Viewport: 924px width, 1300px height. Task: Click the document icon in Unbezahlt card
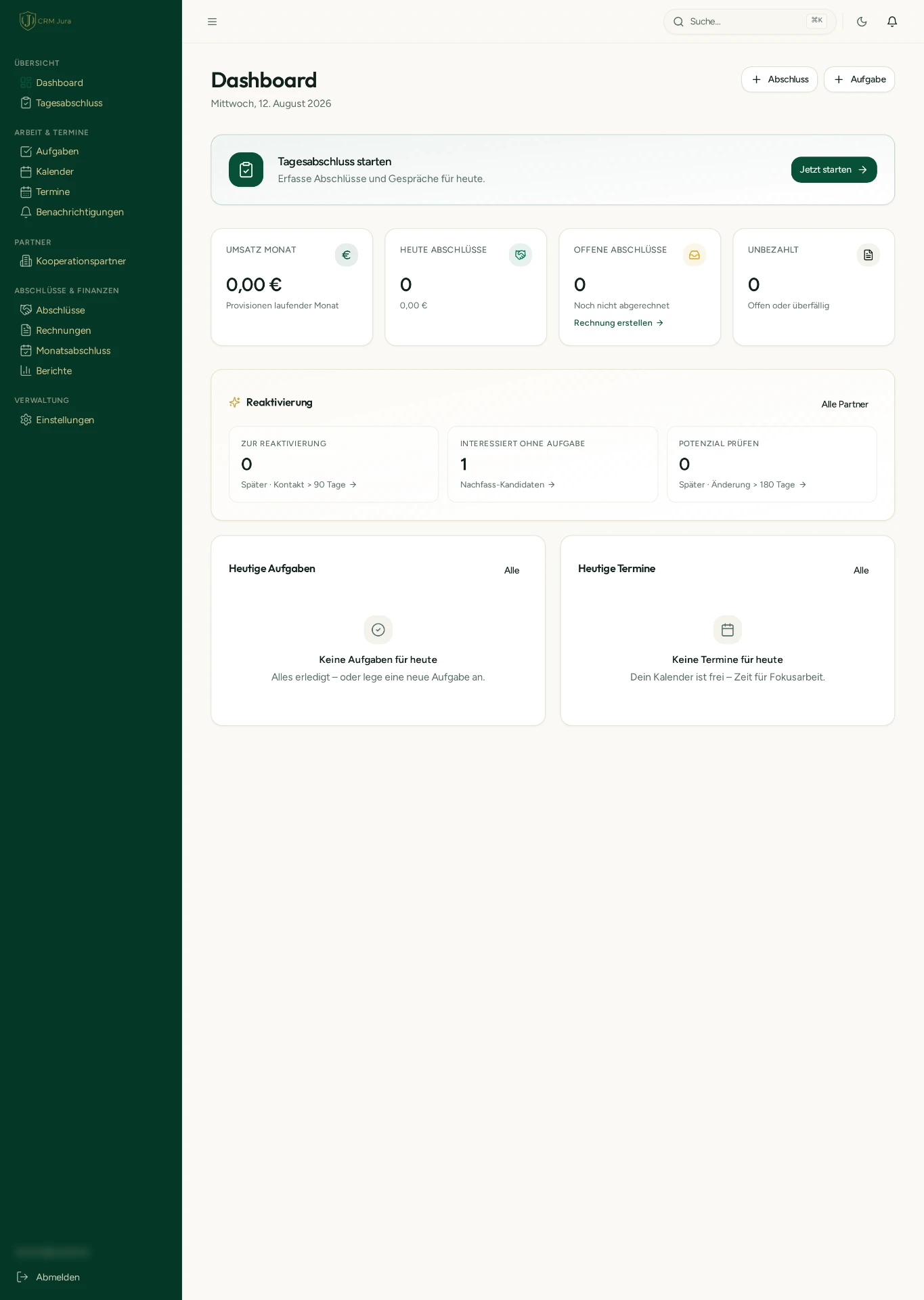tap(868, 255)
